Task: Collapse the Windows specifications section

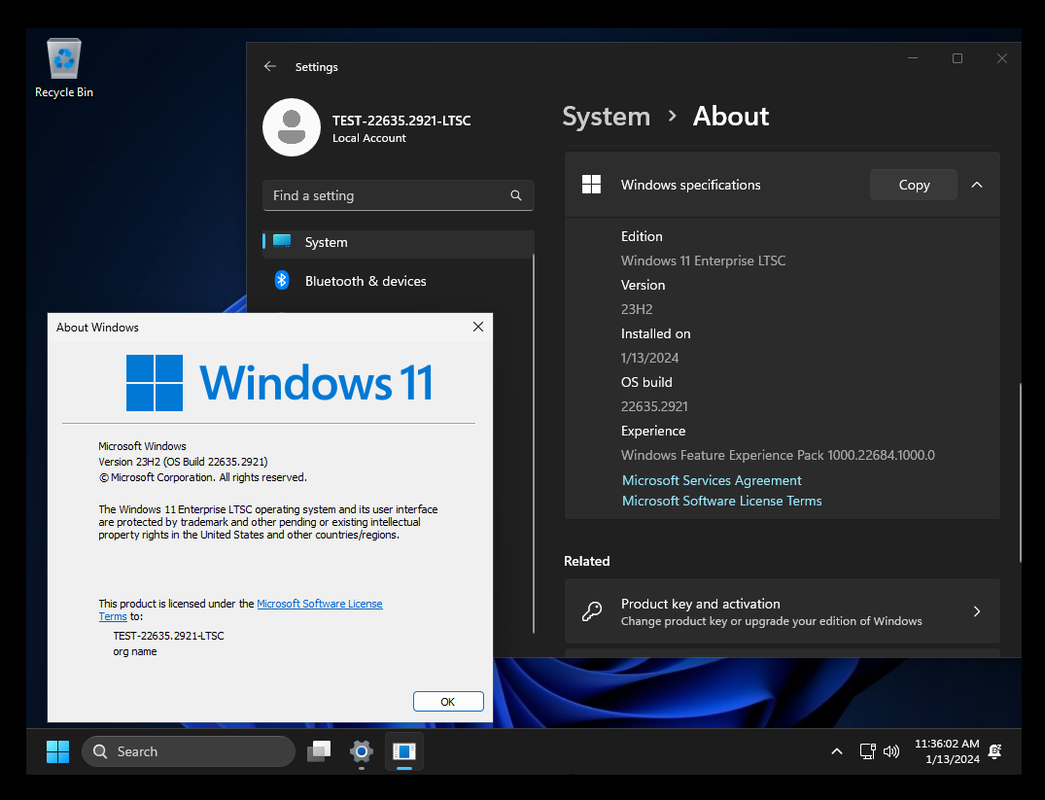Action: coord(977,185)
